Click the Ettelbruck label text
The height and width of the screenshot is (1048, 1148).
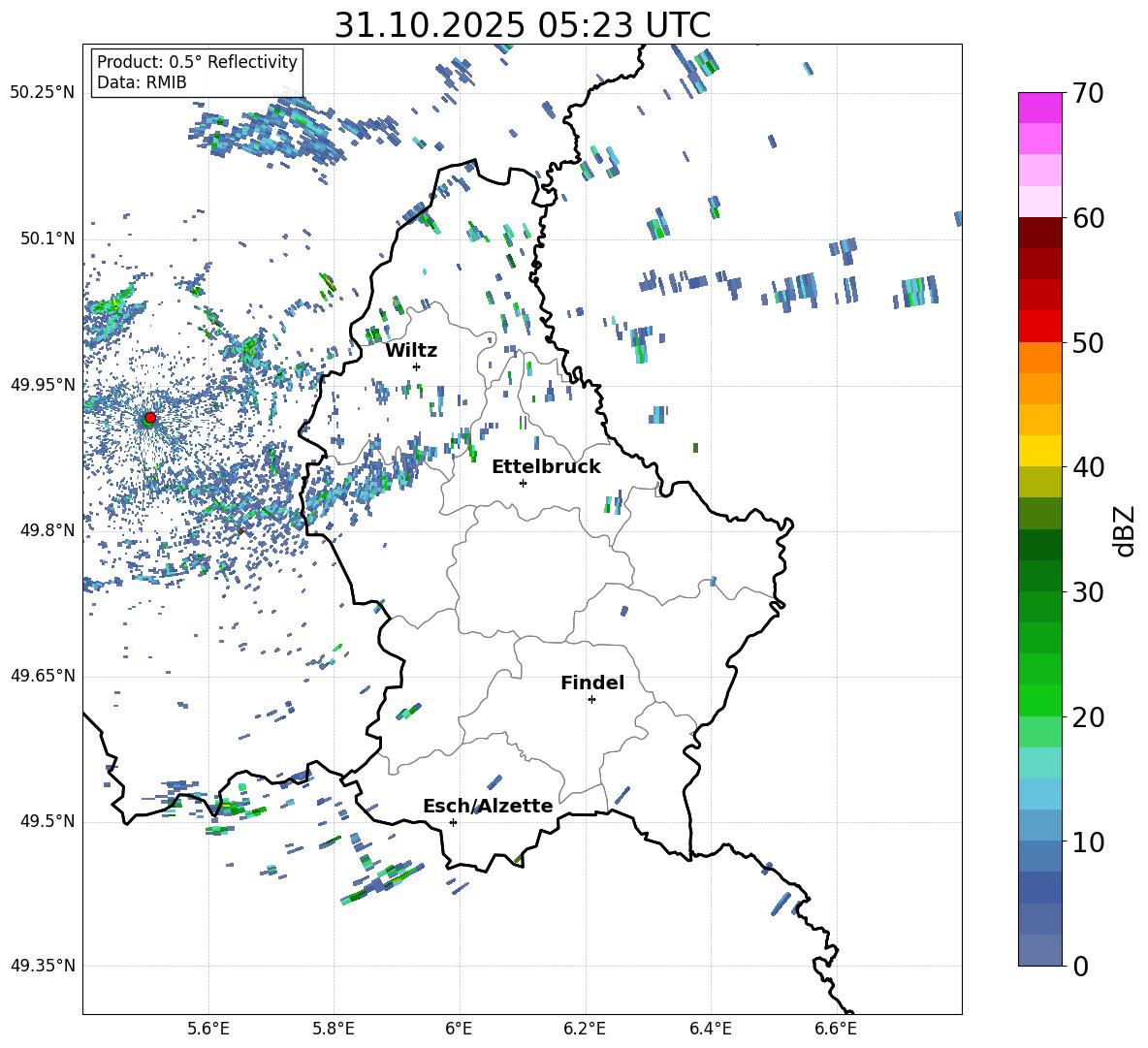tap(546, 466)
